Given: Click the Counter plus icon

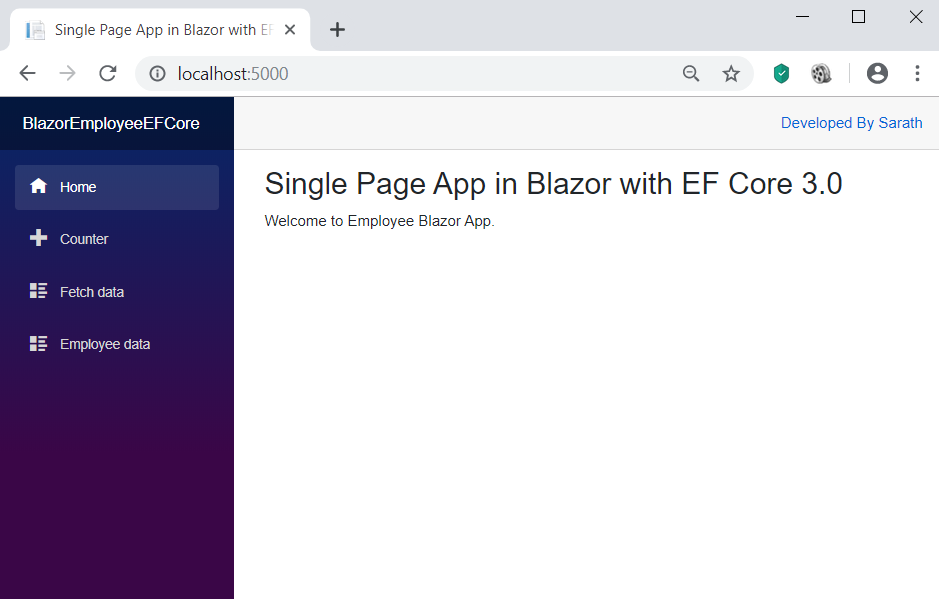Looking at the screenshot, I should [38, 238].
